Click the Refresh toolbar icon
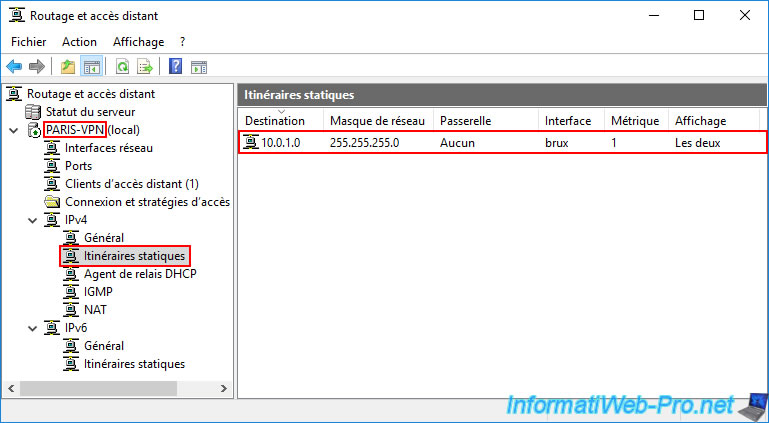This screenshot has width=769, height=423. [x=122, y=67]
